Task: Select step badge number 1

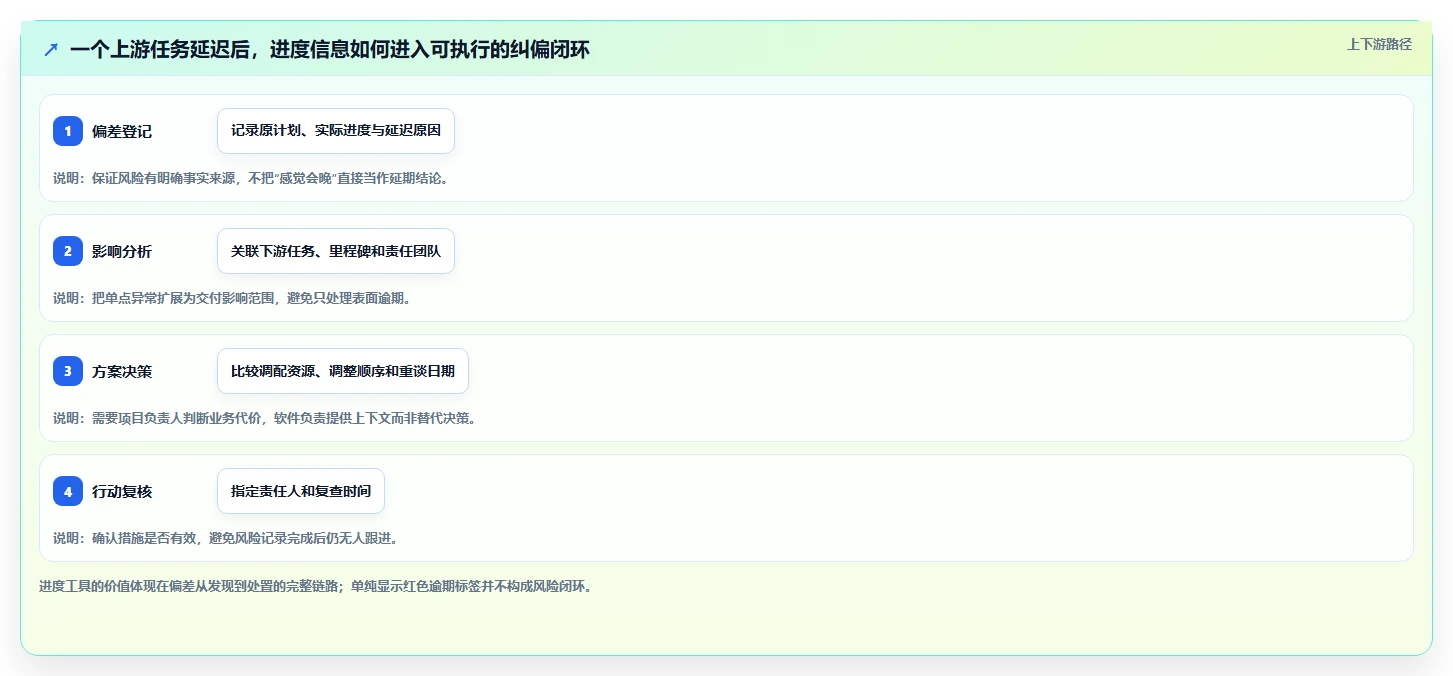Action: [x=68, y=131]
